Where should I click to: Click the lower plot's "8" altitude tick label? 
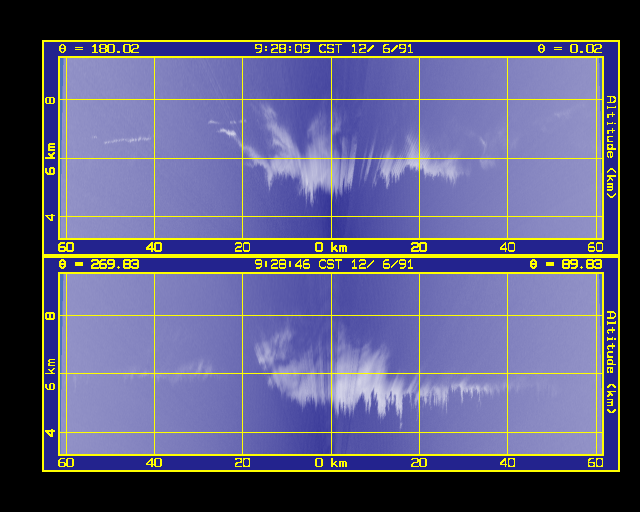50,316
